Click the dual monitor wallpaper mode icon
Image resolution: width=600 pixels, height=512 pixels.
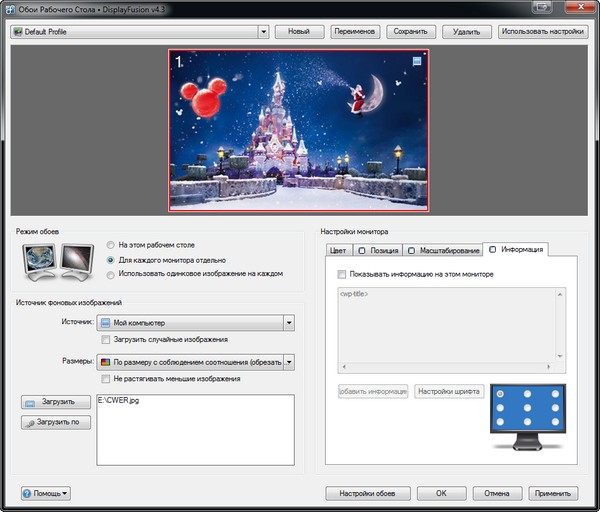57,261
